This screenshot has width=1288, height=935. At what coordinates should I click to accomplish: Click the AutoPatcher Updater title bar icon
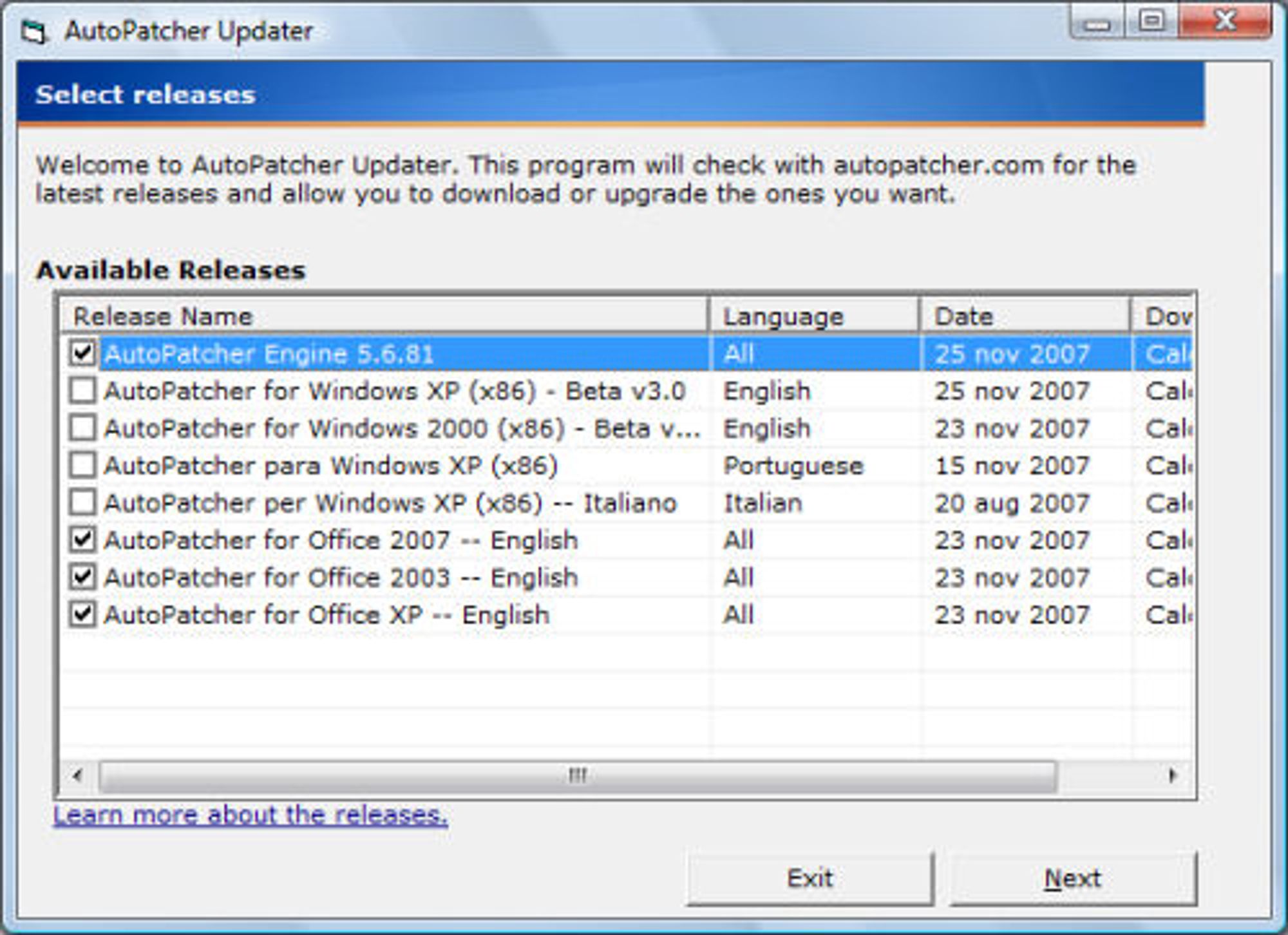point(35,32)
